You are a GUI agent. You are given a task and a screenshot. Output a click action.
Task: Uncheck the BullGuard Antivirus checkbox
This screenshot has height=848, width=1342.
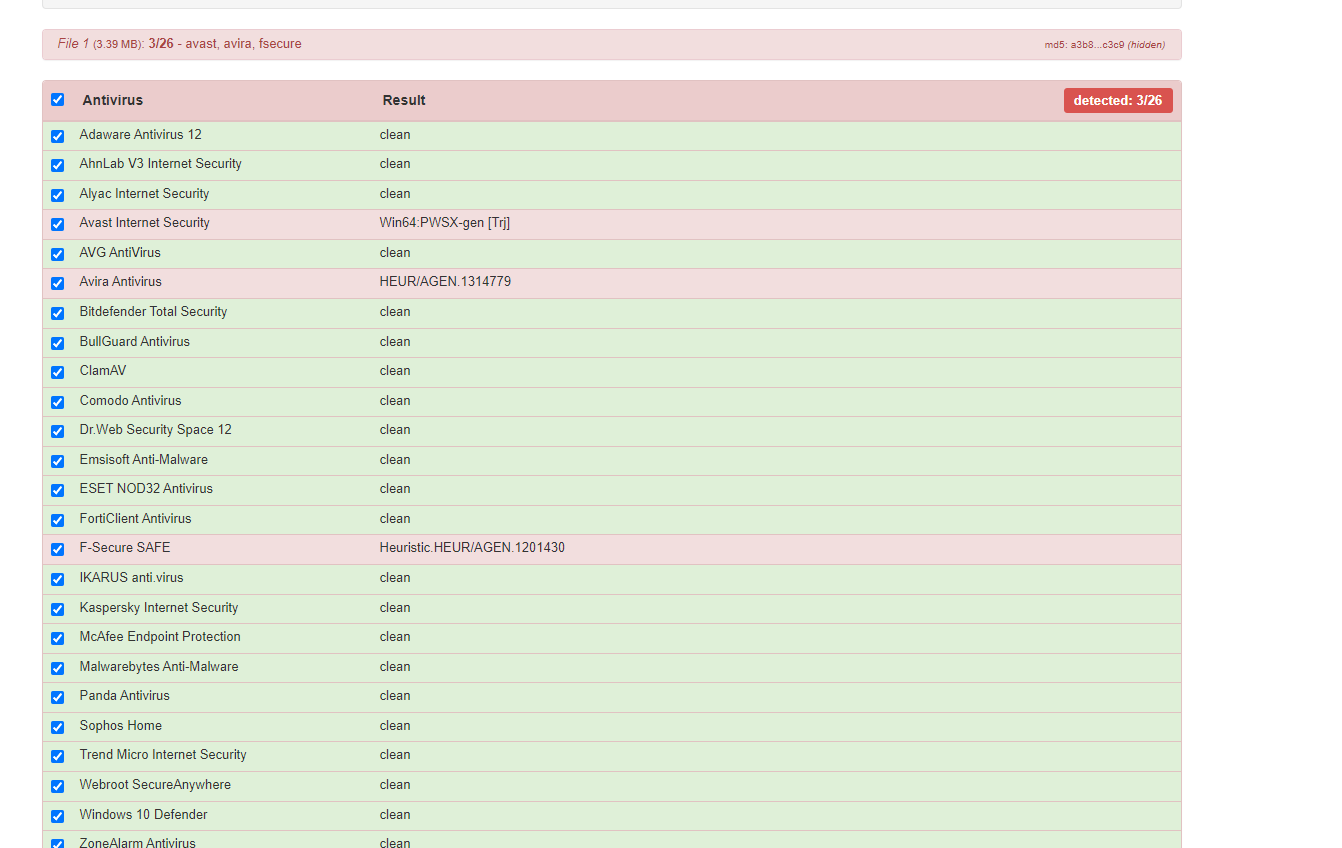pyautogui.click(x=57, y=343)
